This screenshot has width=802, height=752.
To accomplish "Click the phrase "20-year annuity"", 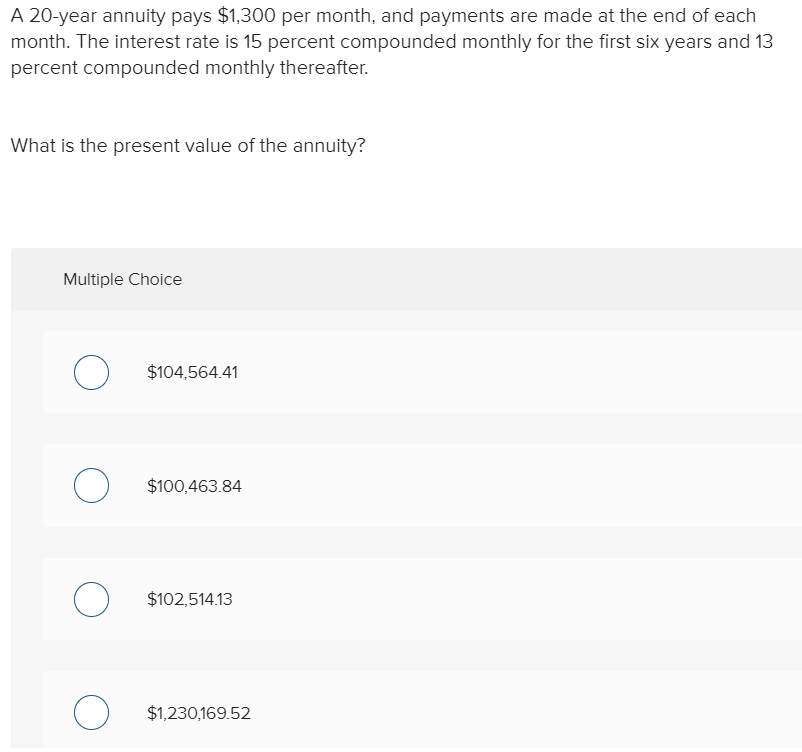I will tap(88, 17).
